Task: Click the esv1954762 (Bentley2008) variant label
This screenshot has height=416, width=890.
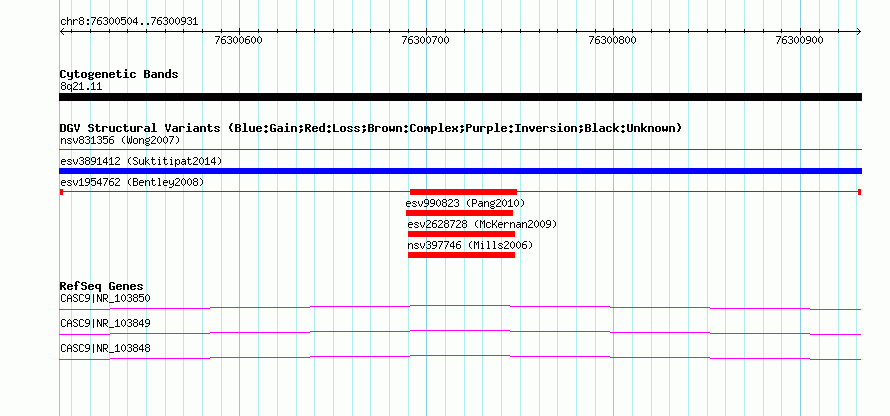Action: point(132,182)
